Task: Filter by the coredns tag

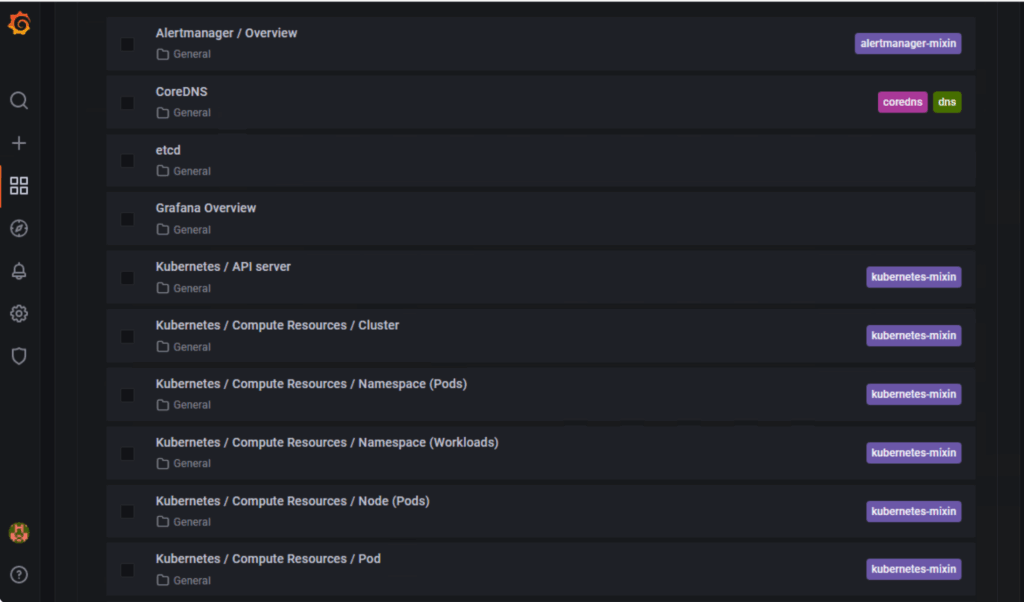Action: pos(903,102)
